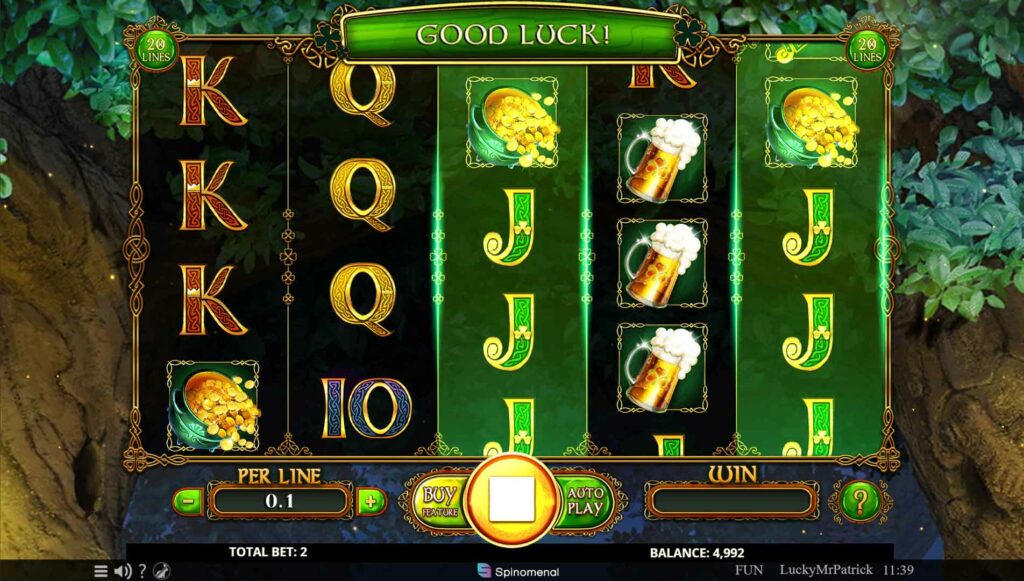The image size is (1024, 581).
Task: Open the hamburger menu in bottom bar
Action: (x=101, y=571)
